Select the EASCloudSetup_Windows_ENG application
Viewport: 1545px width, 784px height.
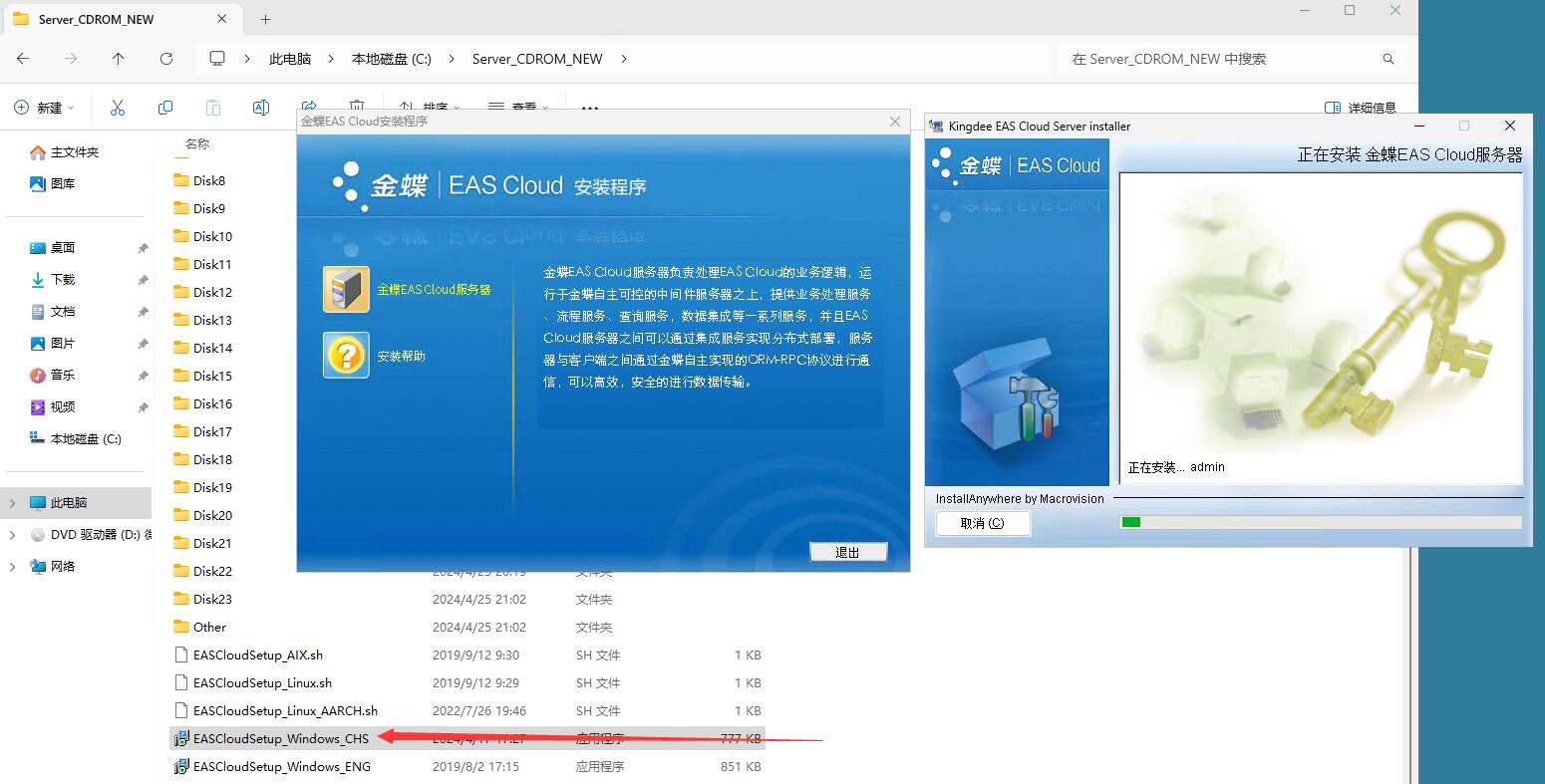272,766
